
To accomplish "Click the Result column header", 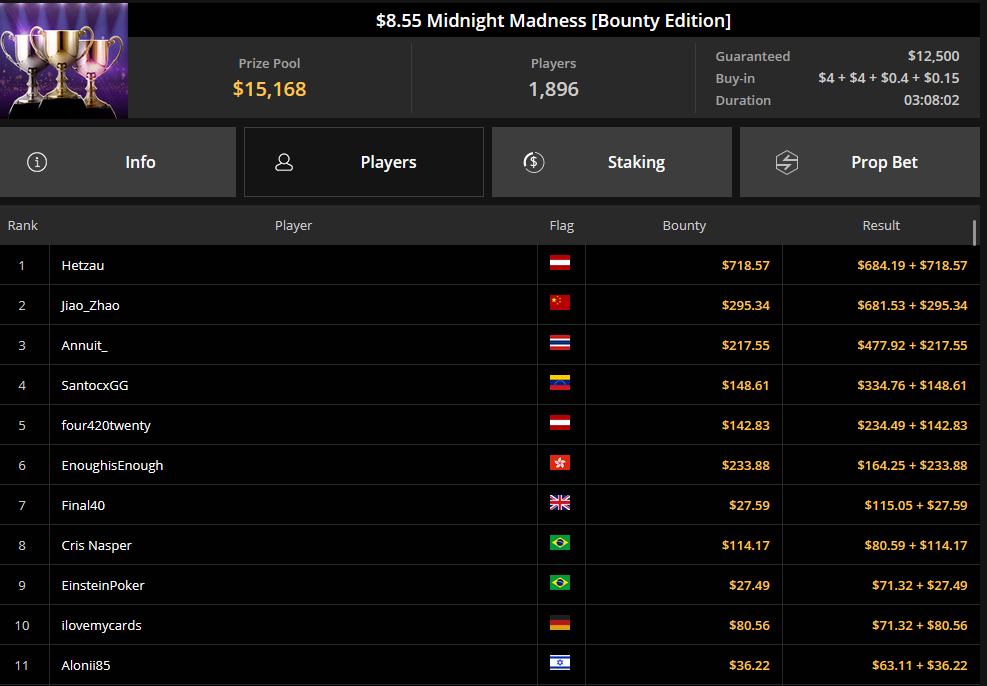I will click(881, 225).
